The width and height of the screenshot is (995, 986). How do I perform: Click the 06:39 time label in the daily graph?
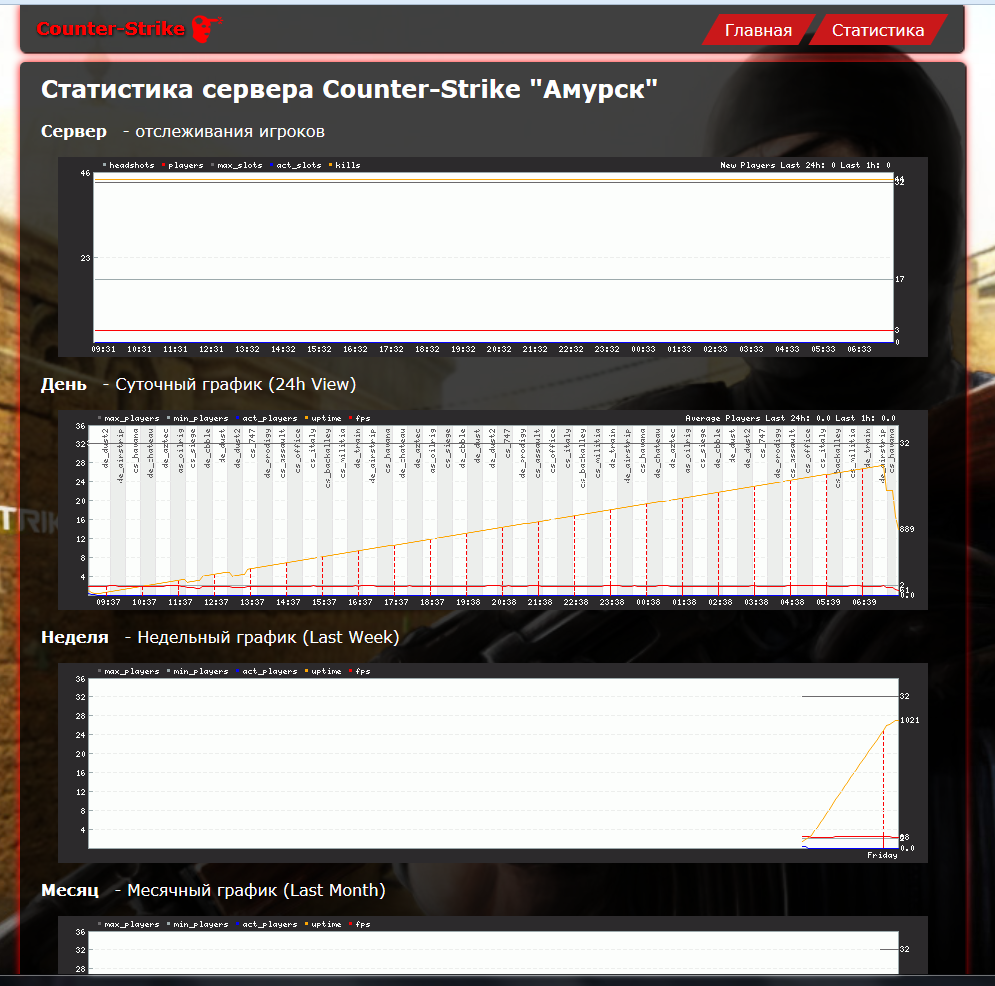coord(864,602)
